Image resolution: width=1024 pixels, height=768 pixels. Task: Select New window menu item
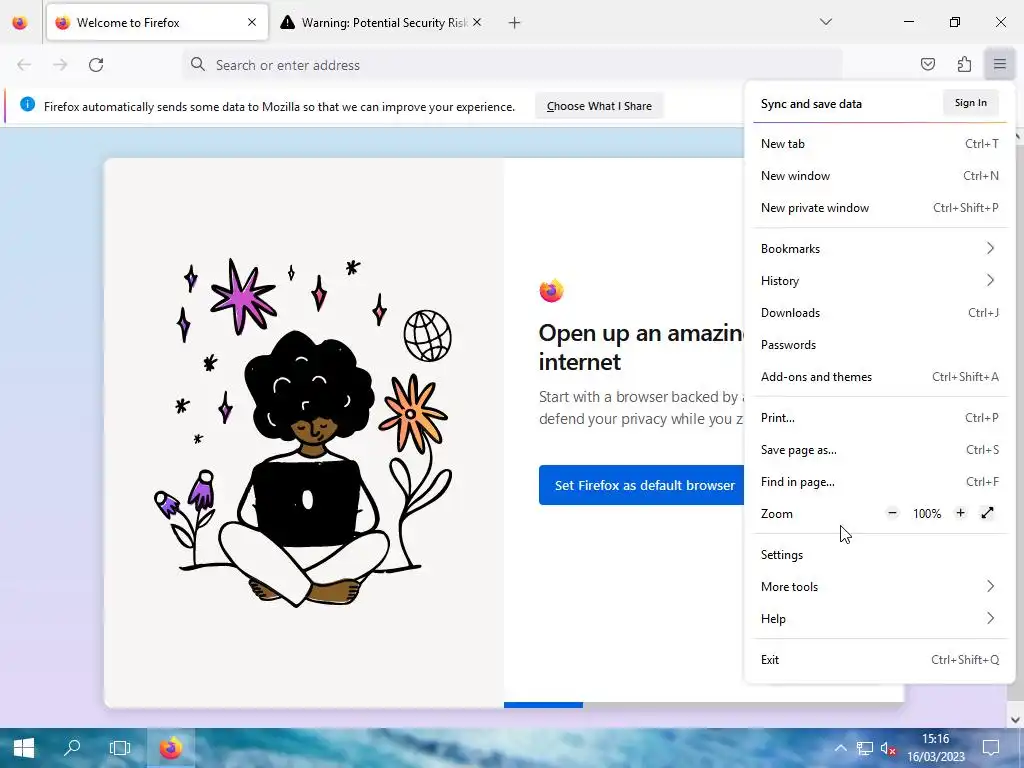(x=880, y=176)
